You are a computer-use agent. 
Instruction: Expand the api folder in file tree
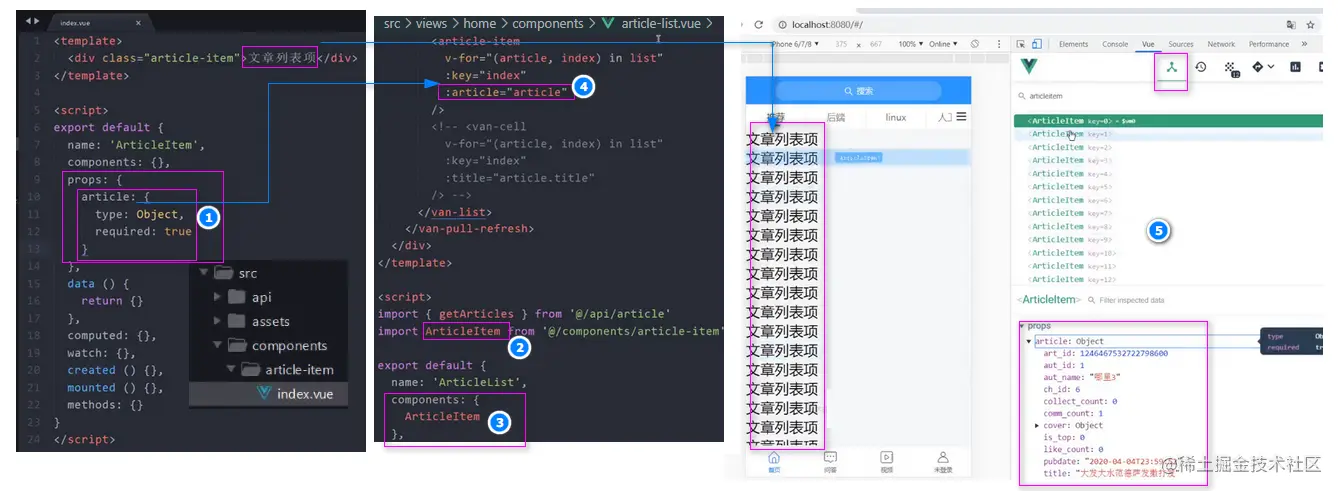click(218, 297)
